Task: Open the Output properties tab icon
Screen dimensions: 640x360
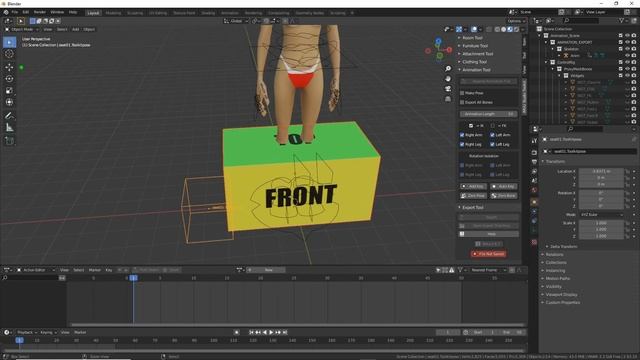Action: pos(534,162)
